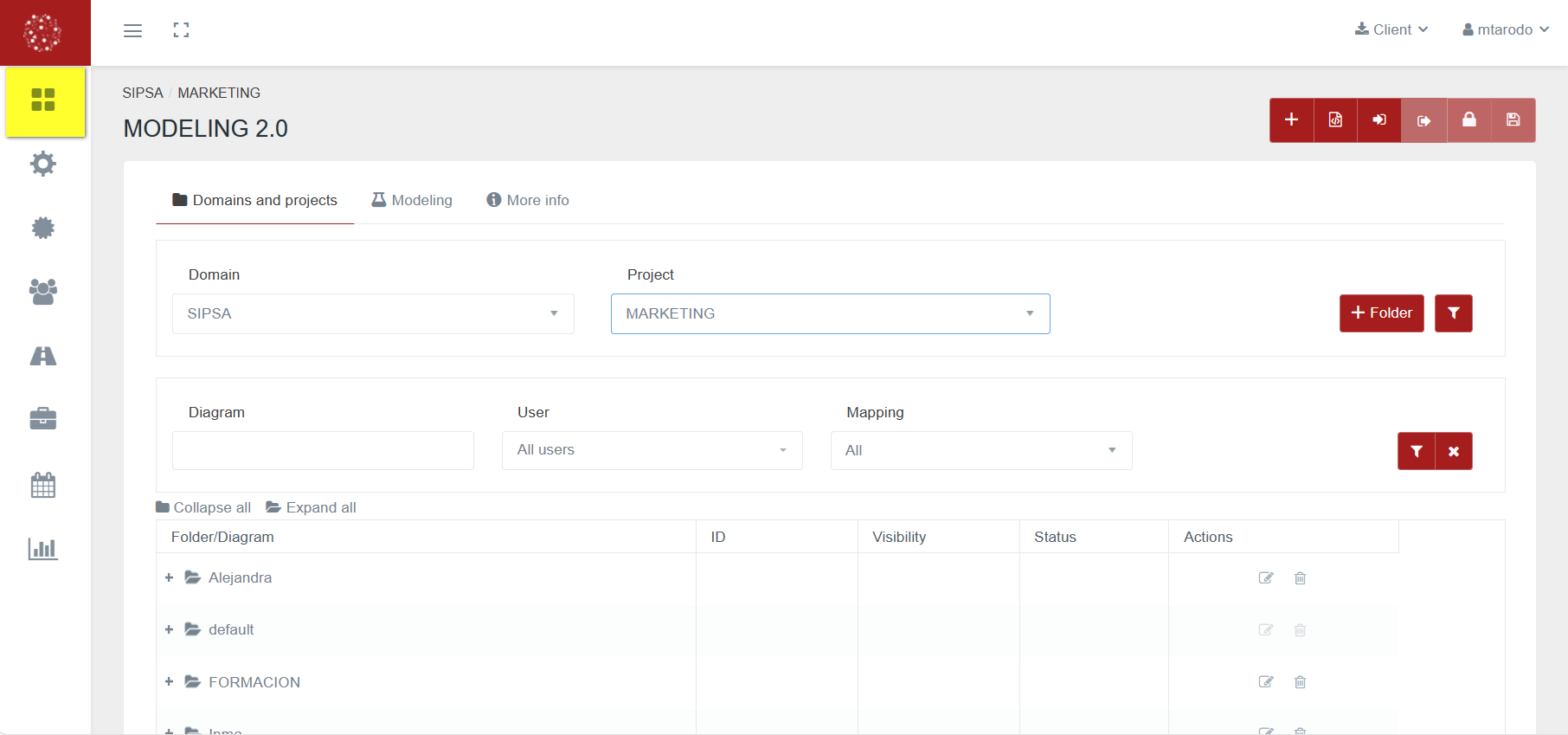
Task: Click the briefcase icon in sidebar
Action: [43, 420]
